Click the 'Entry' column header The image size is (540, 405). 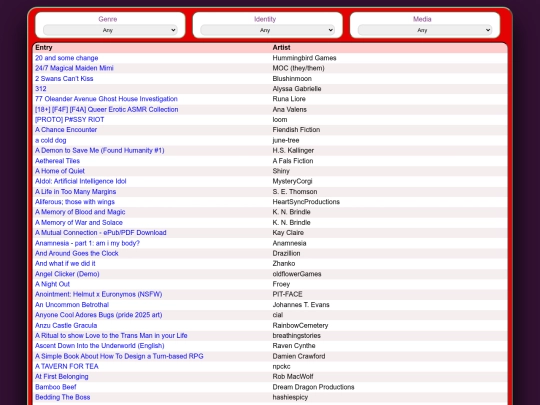point(44,48)
